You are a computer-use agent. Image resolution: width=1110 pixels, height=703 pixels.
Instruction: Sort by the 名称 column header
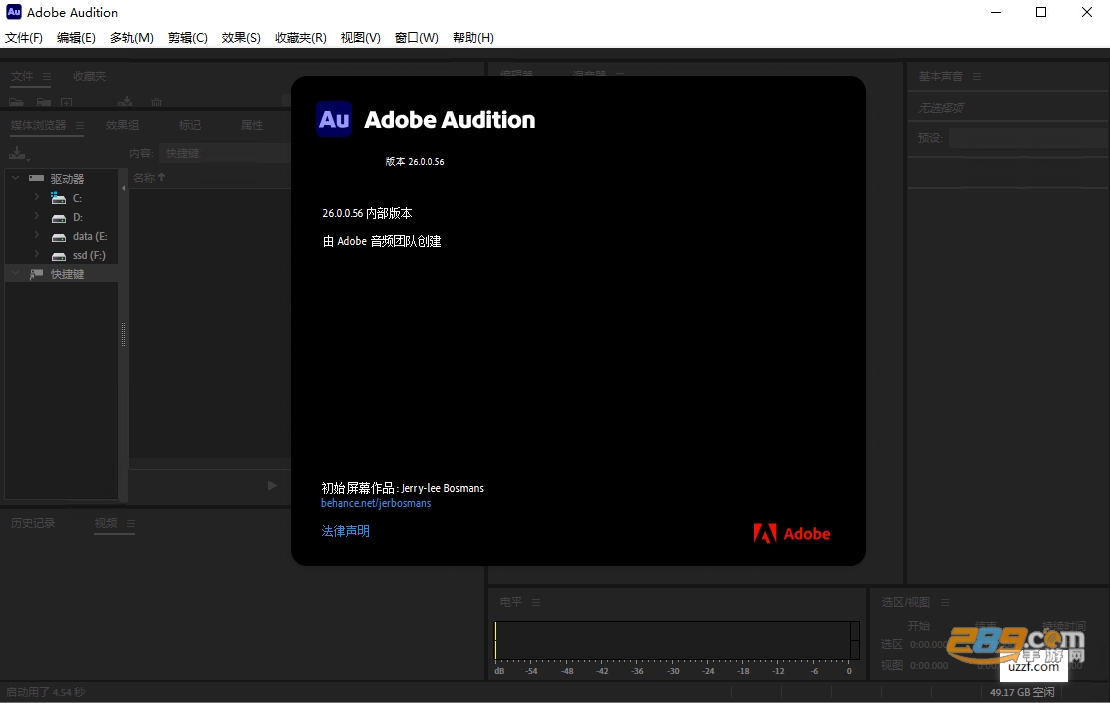click(149, 178)
